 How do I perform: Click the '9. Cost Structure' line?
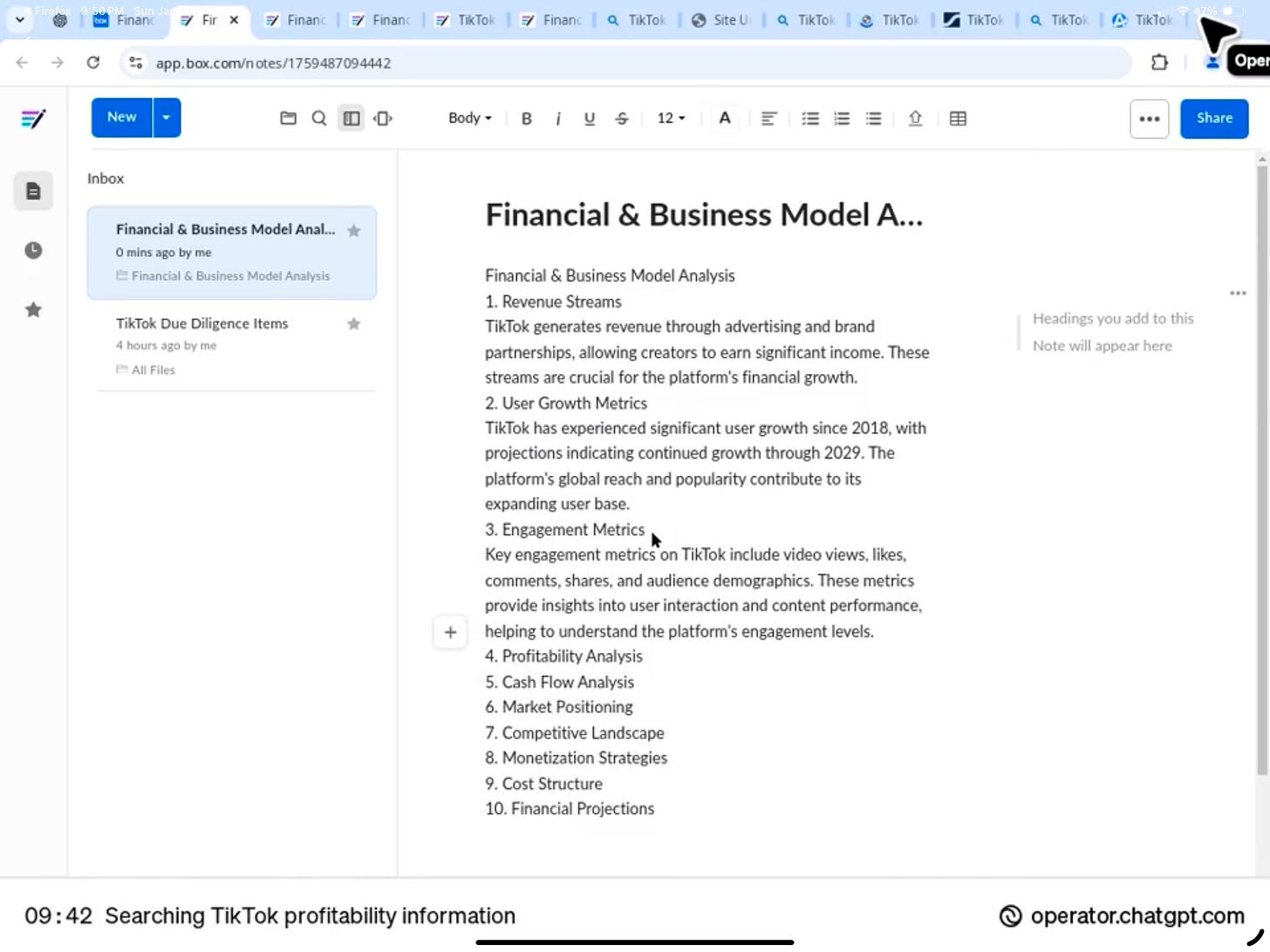pyautogui.click(x=543, y=784)
